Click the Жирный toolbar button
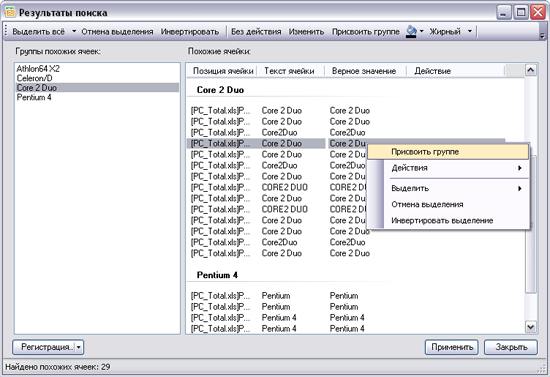The height and width of the screenshot is (377, 550). 445,32
